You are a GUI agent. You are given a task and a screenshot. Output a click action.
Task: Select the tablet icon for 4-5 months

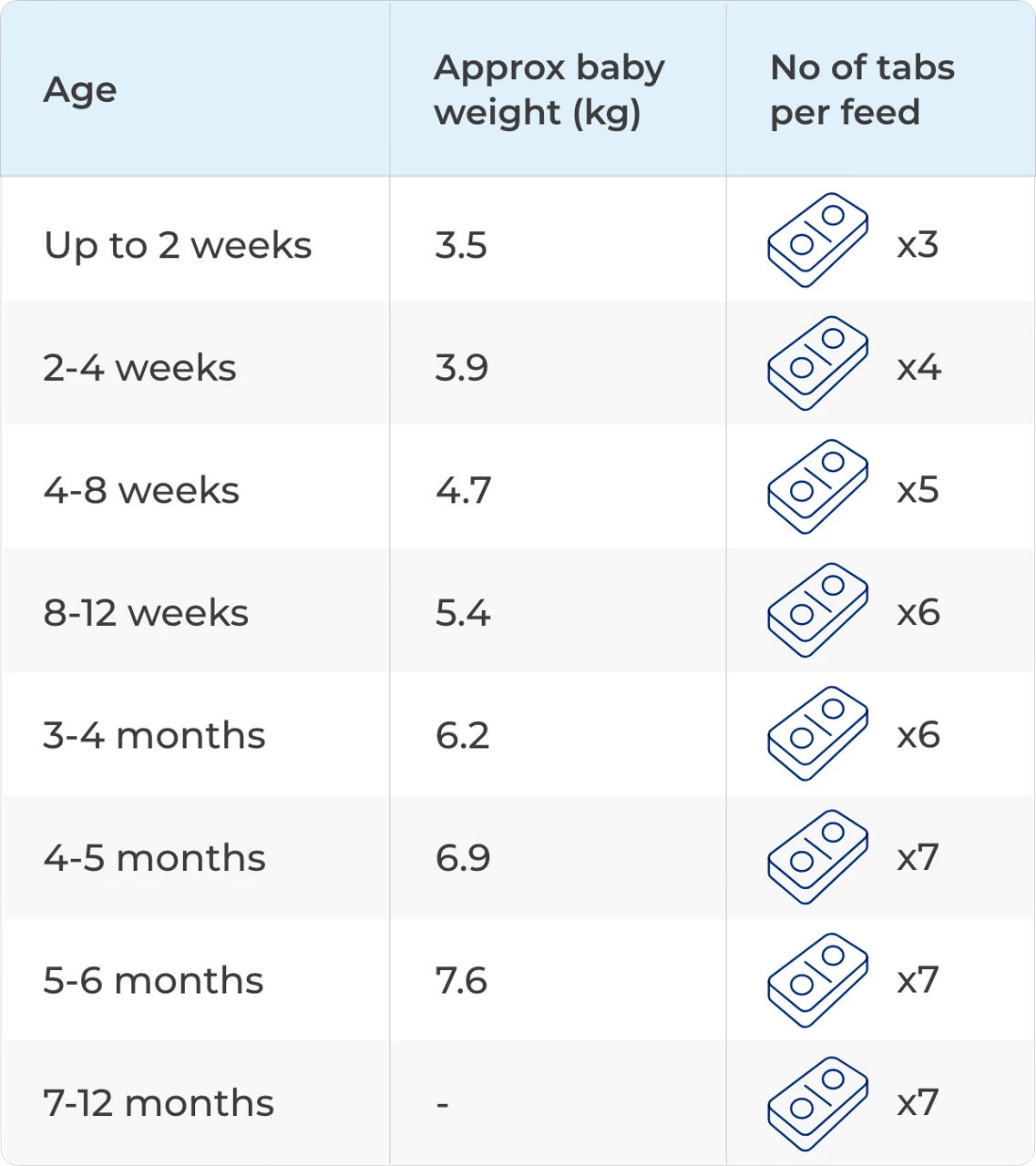(x=817, y=856)
